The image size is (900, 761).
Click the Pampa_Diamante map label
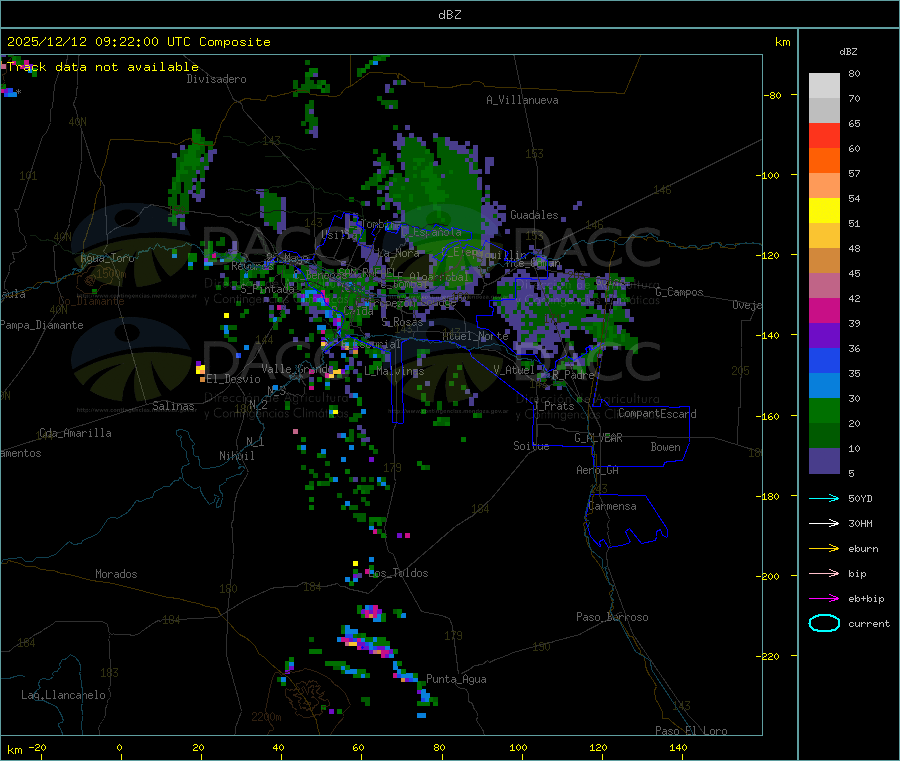41,325
